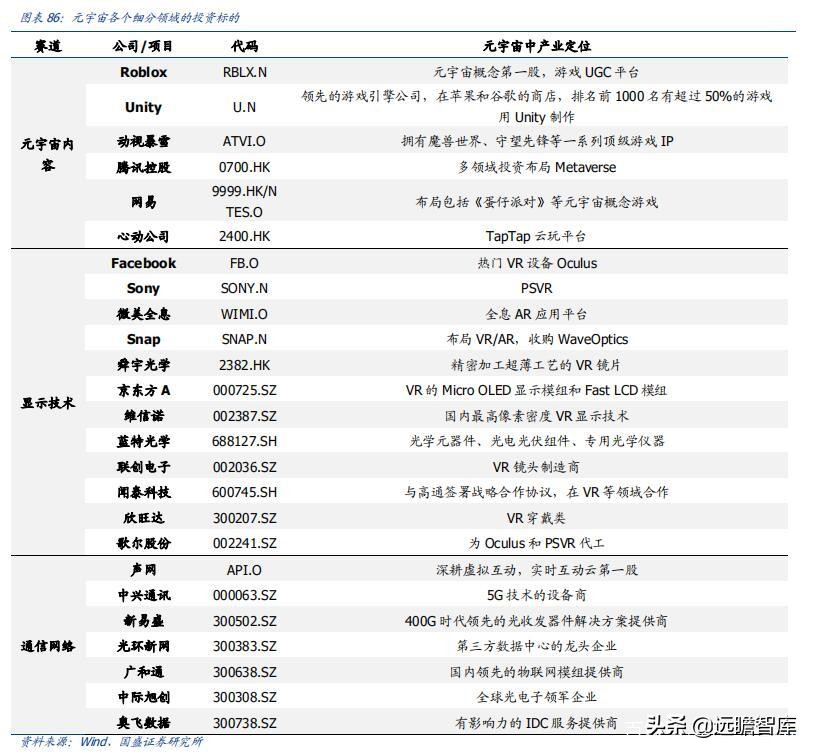Screen dimensions: 815x755
Task: Click the 688127.SH code cell
Action: [x=244, y=442]
